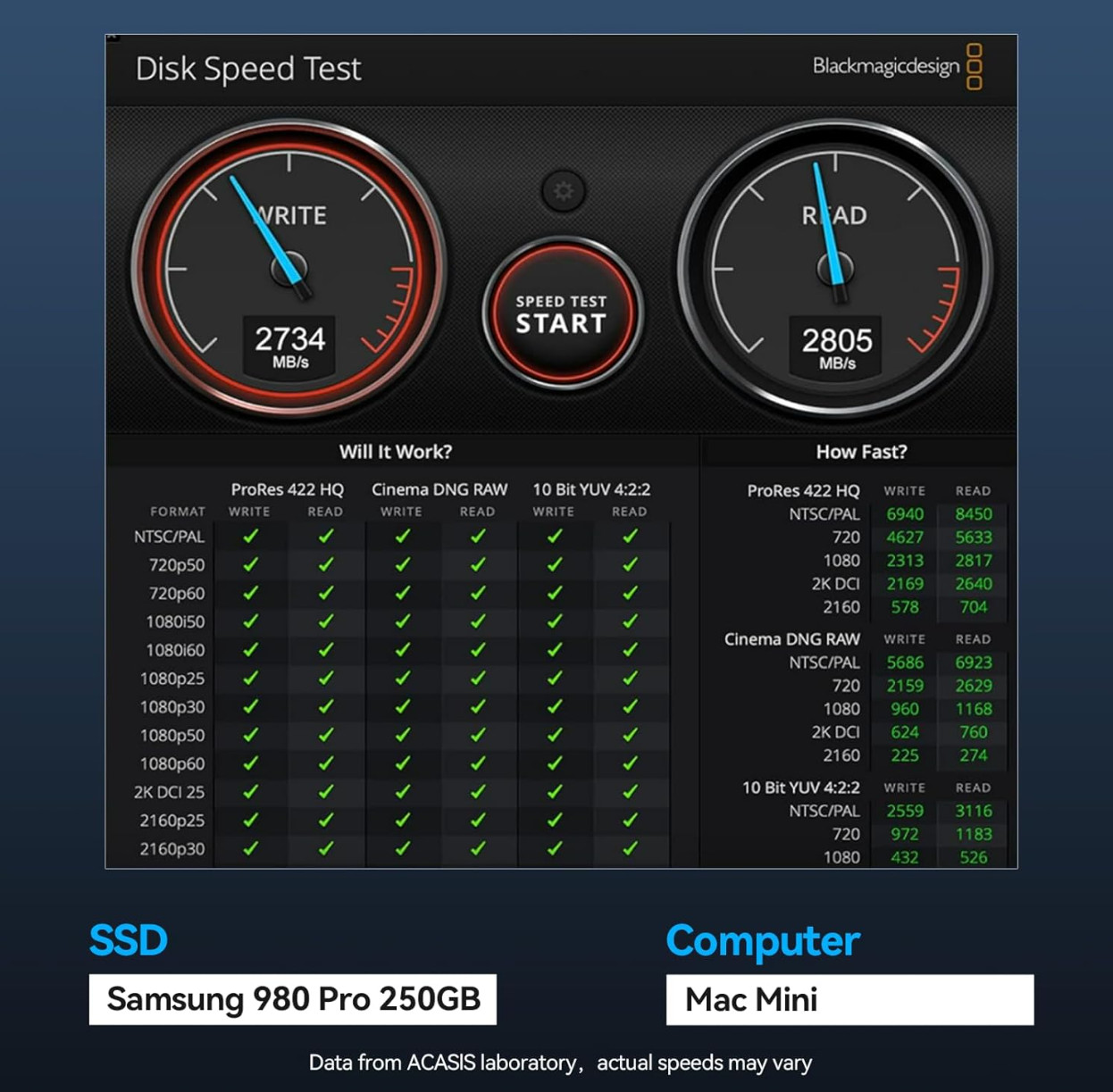This screenshot has width=1113, height=1092.
Task: Click the 4627 ProRes 720 write value
Action: tap(905, 538)
